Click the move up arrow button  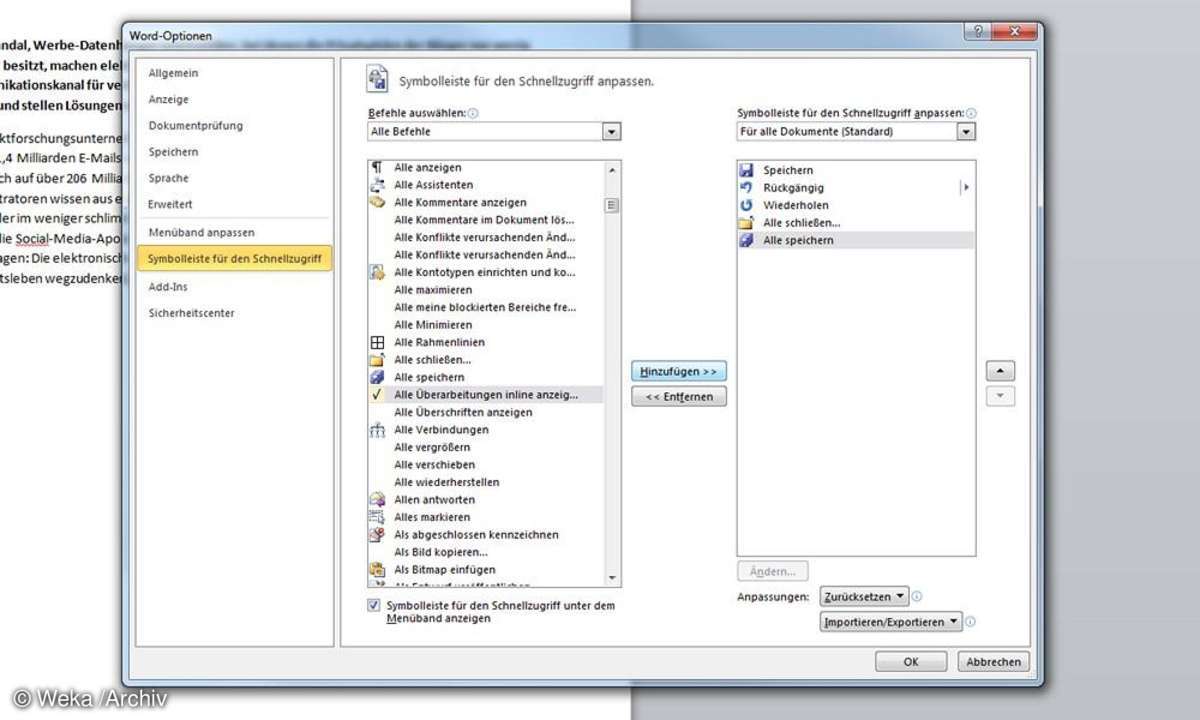1000,371
